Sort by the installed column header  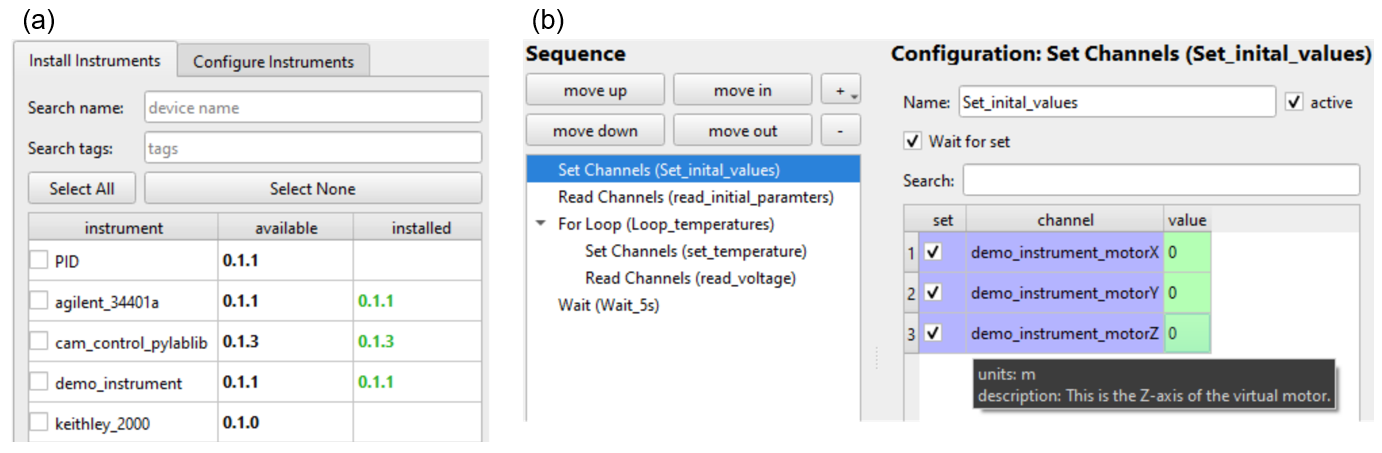tap(420, 228)
